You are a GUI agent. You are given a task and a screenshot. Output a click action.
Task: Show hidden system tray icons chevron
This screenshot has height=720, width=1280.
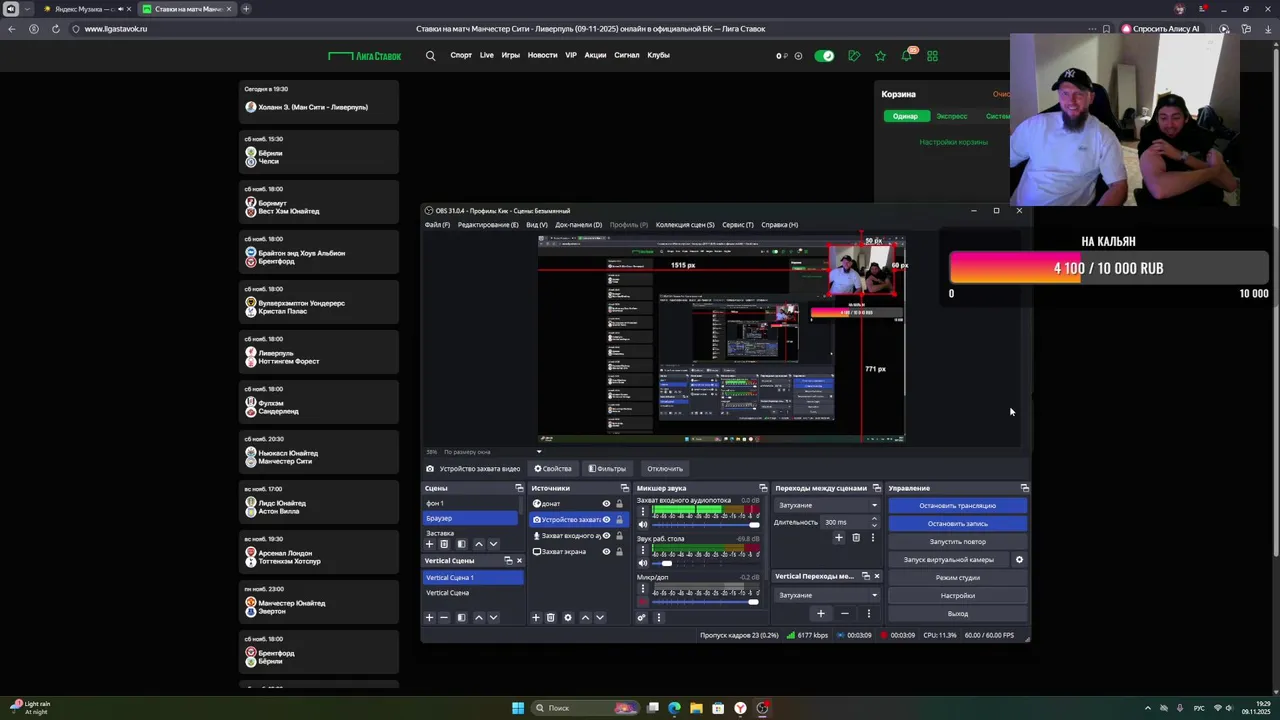pyautogui.click(x=1147, y=708)
